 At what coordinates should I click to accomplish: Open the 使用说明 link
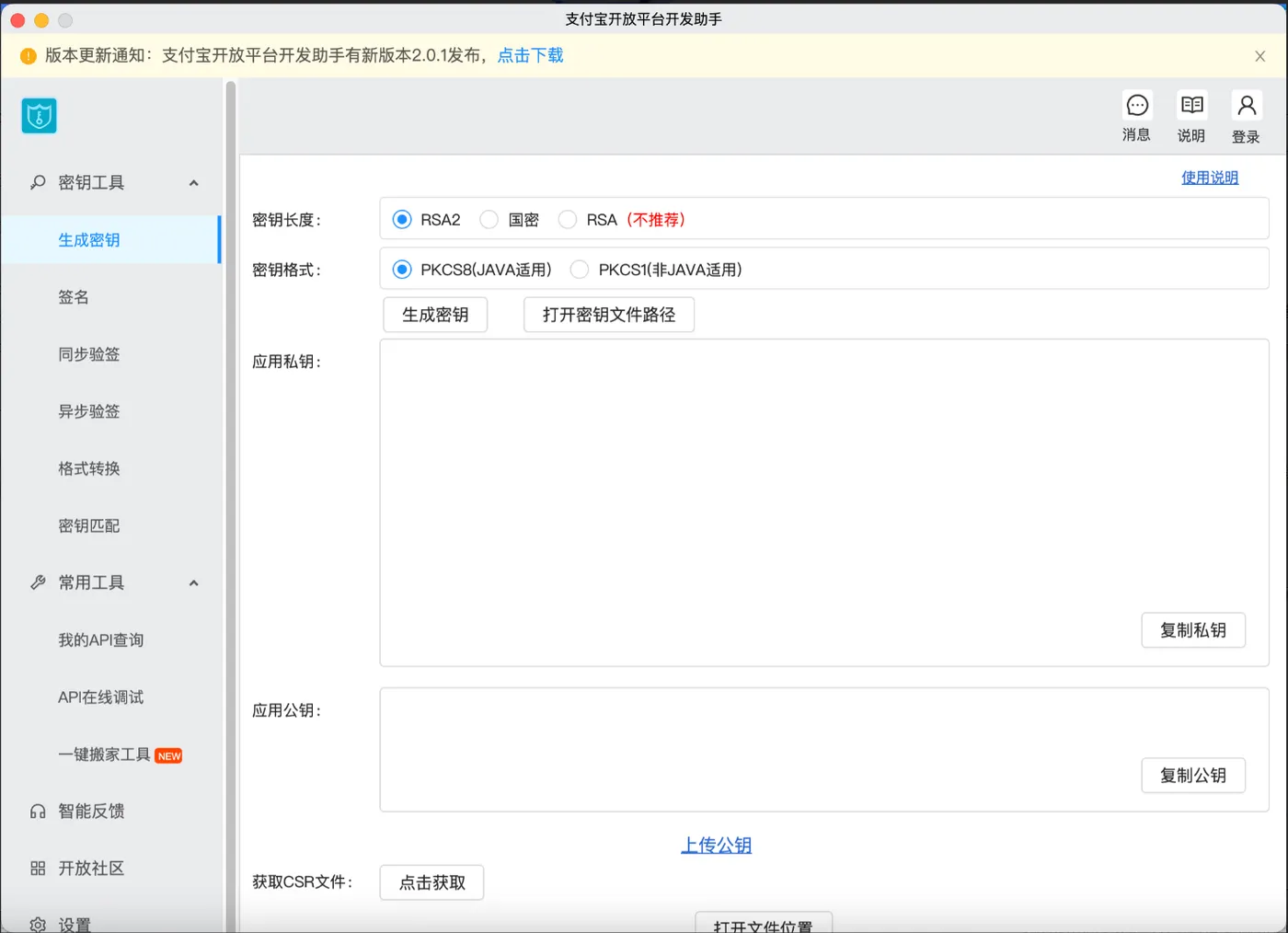tap(1210, 178)
